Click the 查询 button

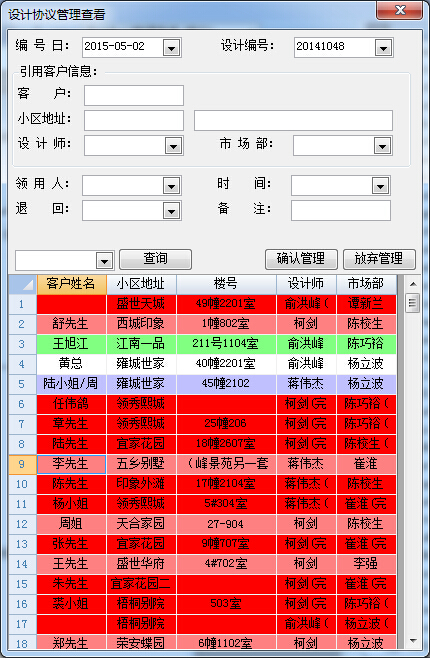pos(155,259)
